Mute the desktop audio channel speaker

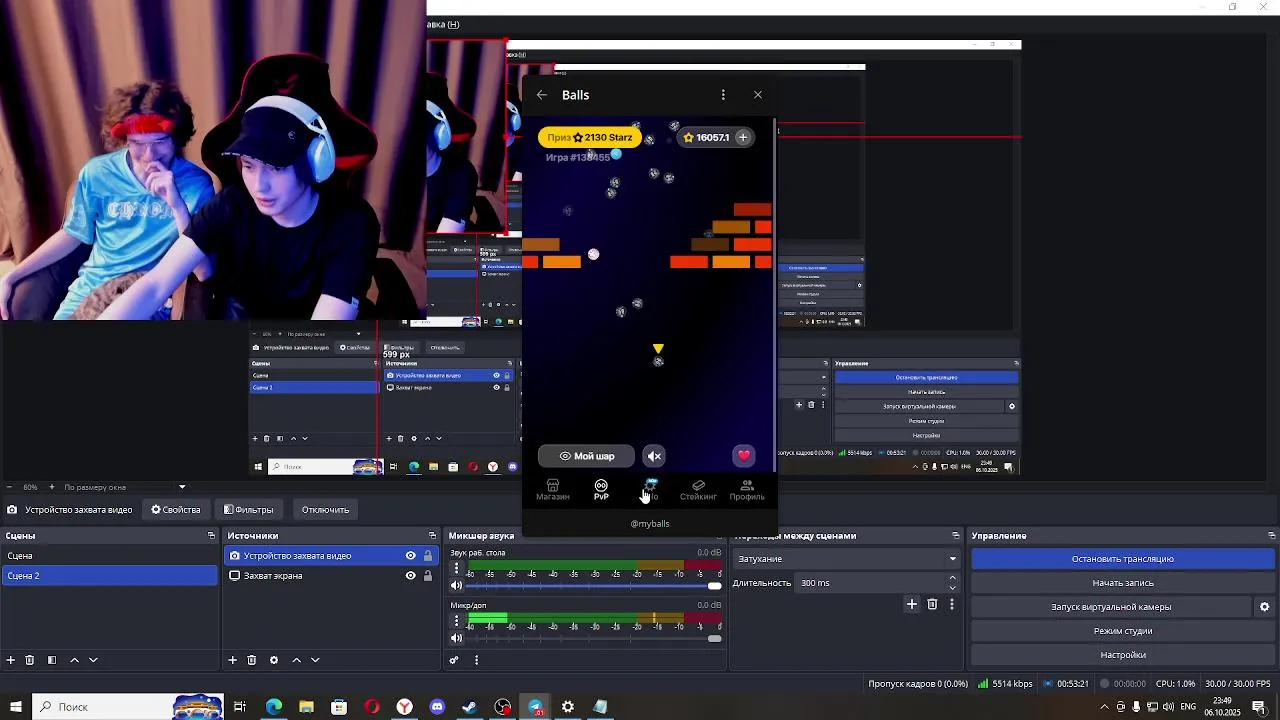[x=457, y=585]
